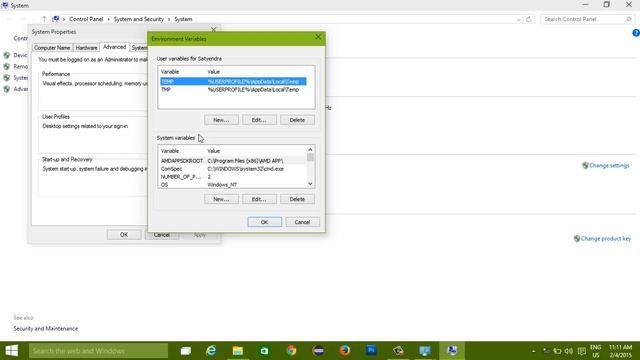Open File Explorer from the taskbar
The height and width of the screenshot is (360, 640).
click(238, 351)
